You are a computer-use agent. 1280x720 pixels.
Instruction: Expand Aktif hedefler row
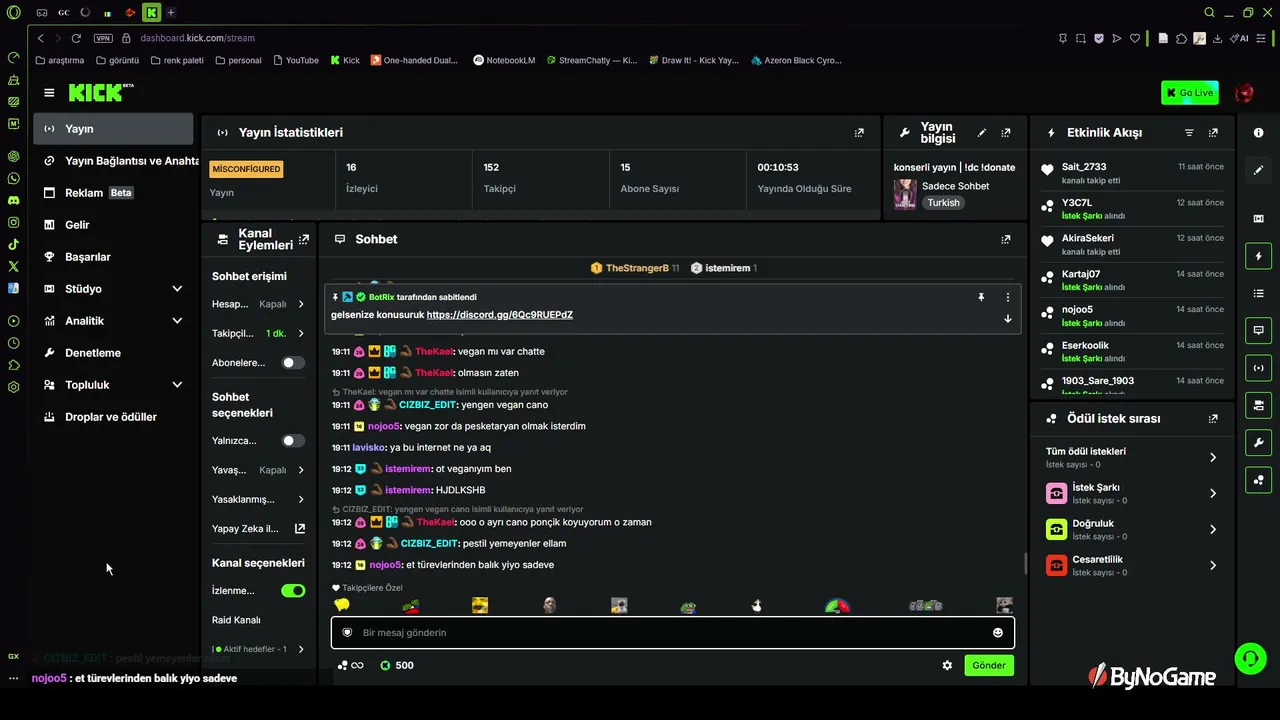258,649
